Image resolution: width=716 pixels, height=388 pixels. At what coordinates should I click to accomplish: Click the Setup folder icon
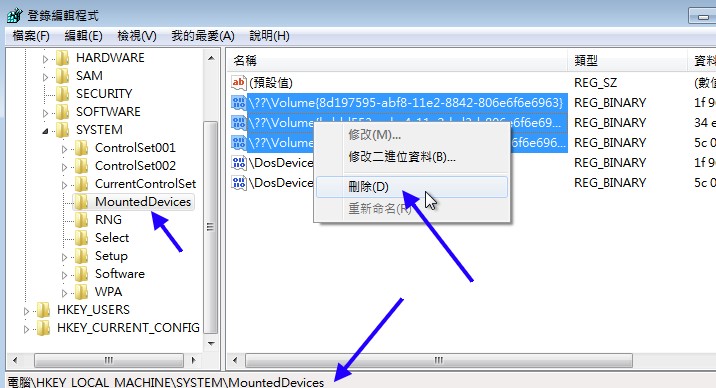(81, 256)
